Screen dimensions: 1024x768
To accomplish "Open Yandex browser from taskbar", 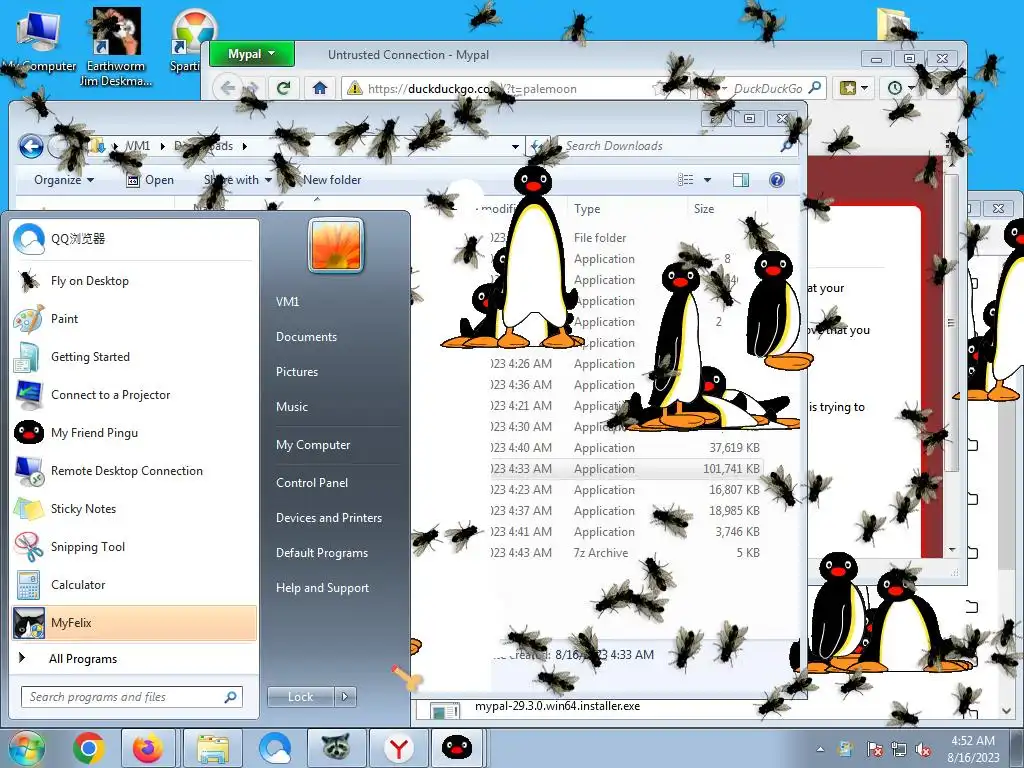I will [x=398, y=748].
